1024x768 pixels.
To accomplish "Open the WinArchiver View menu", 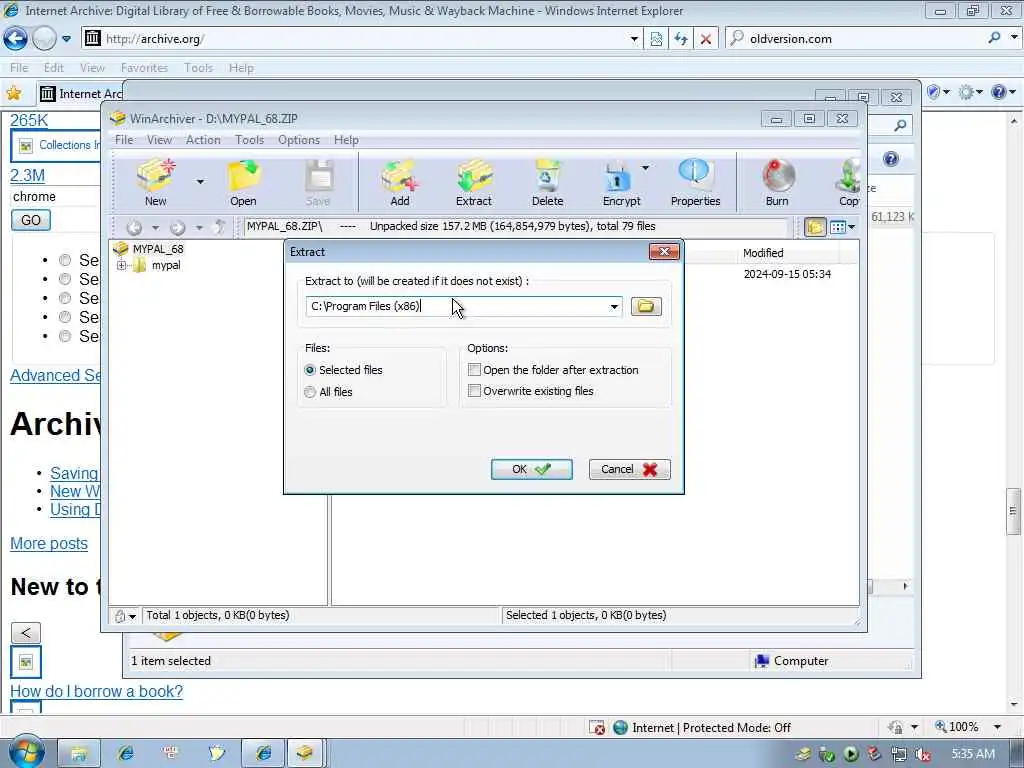I will (x=159, y=140).
